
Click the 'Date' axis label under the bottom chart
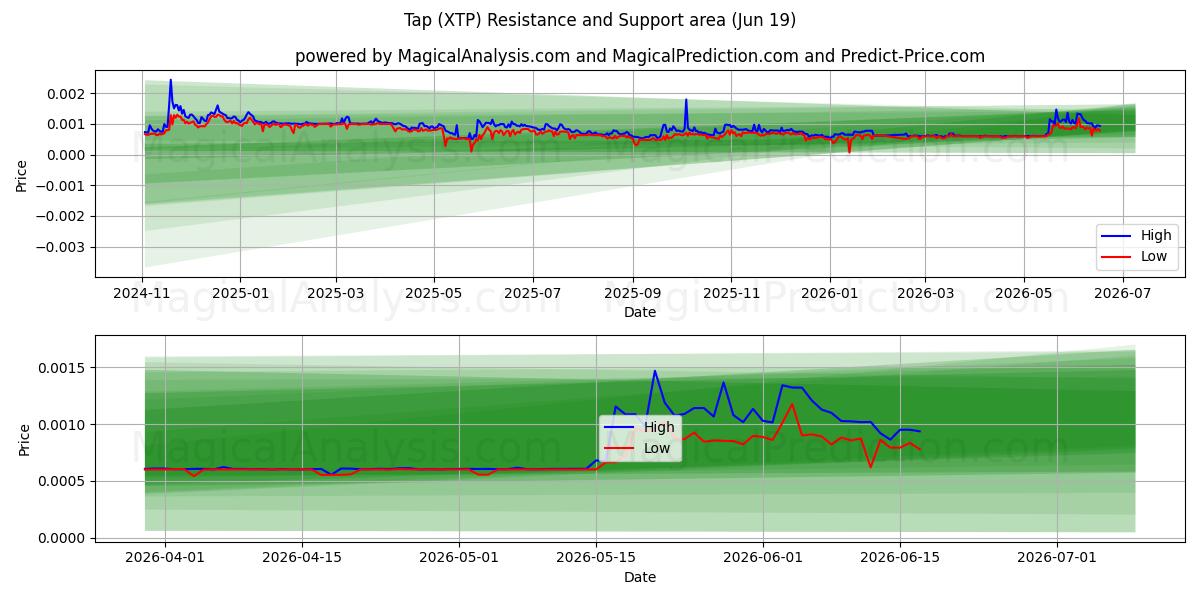[x=640, y=578]
